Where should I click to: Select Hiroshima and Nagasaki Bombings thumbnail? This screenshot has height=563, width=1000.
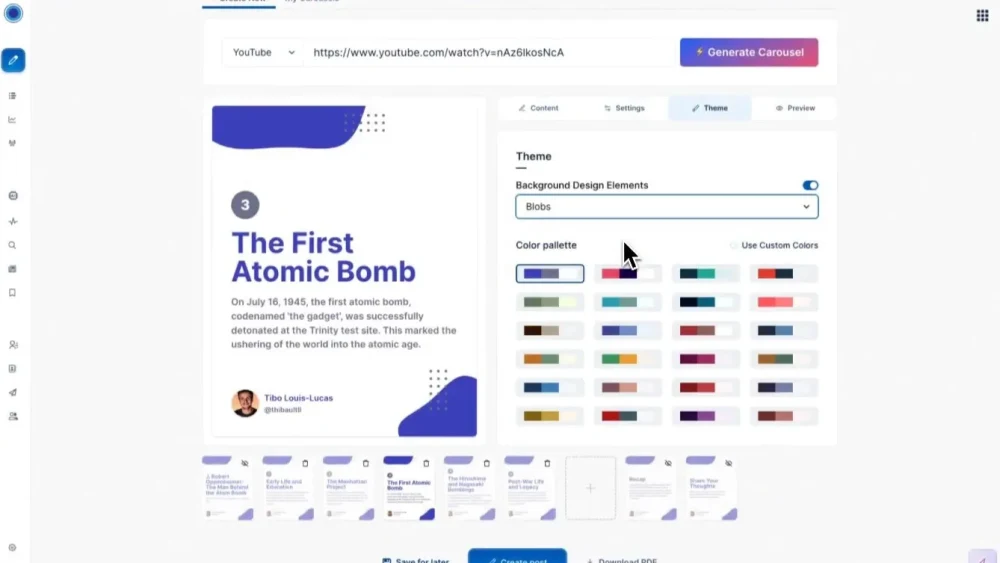coord(469,488)
